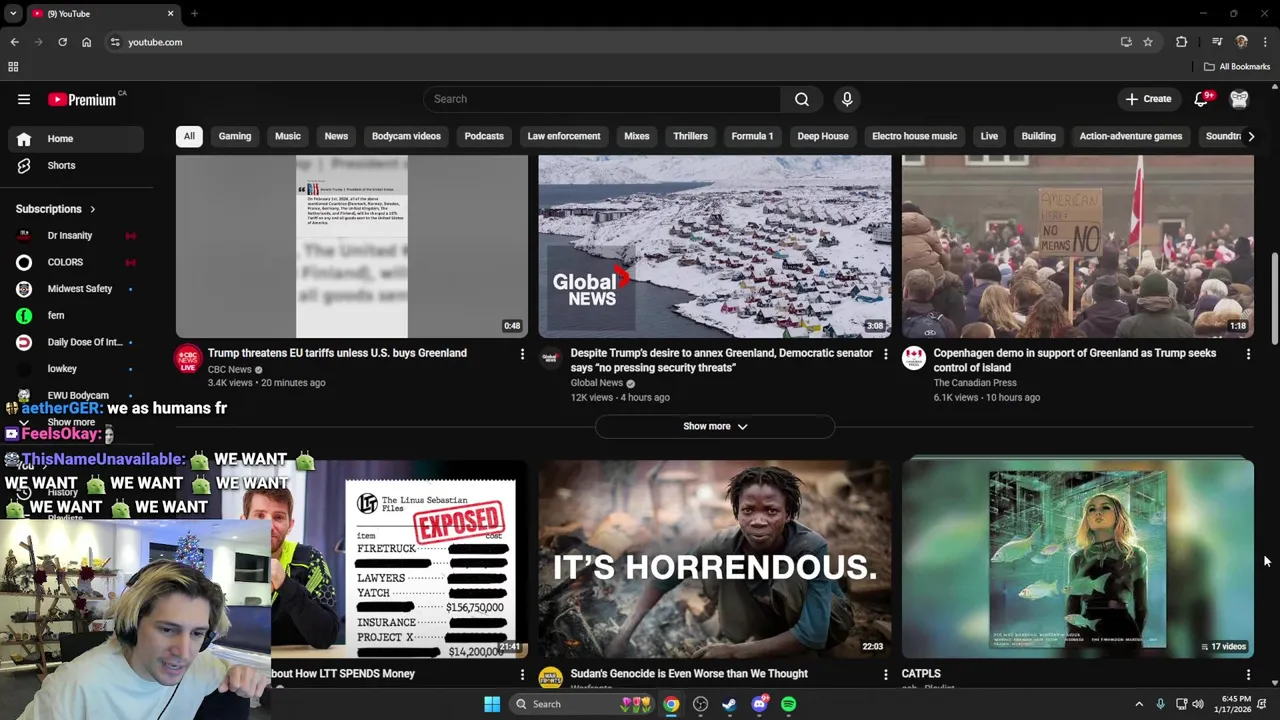Select the Podcasts filter chip
1280x720 pixels.
click(484, 136)
